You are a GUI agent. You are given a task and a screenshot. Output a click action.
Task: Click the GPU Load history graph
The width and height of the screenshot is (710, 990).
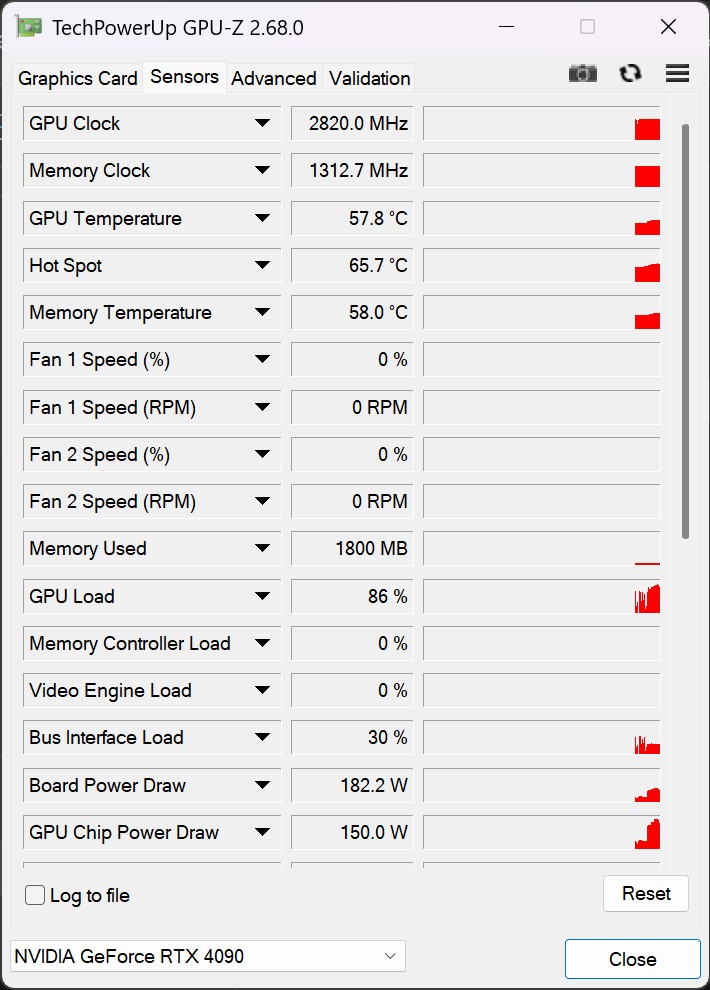click(x=541, y=596)
